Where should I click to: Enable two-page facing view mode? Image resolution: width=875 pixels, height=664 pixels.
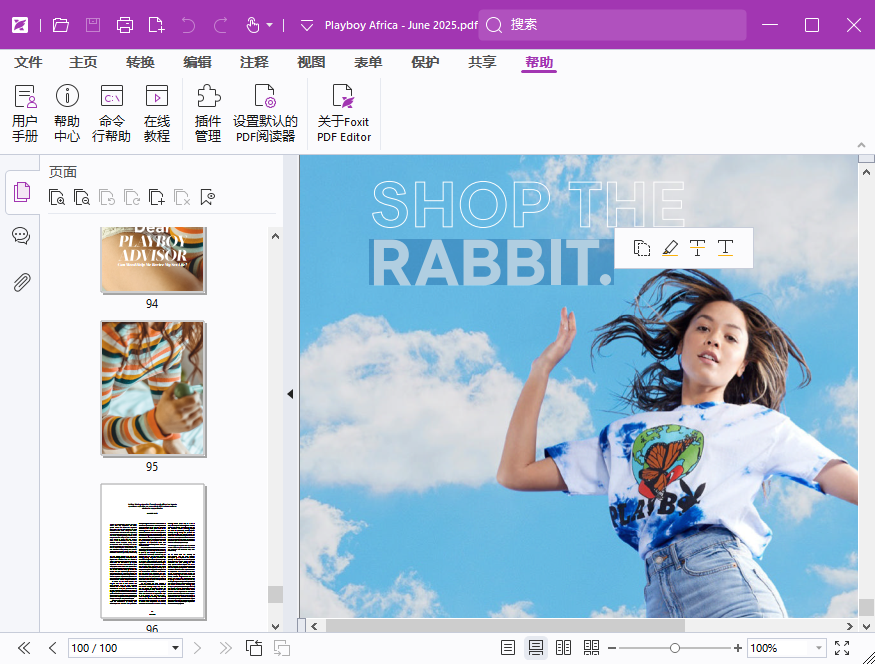click(x=563, y=648)
